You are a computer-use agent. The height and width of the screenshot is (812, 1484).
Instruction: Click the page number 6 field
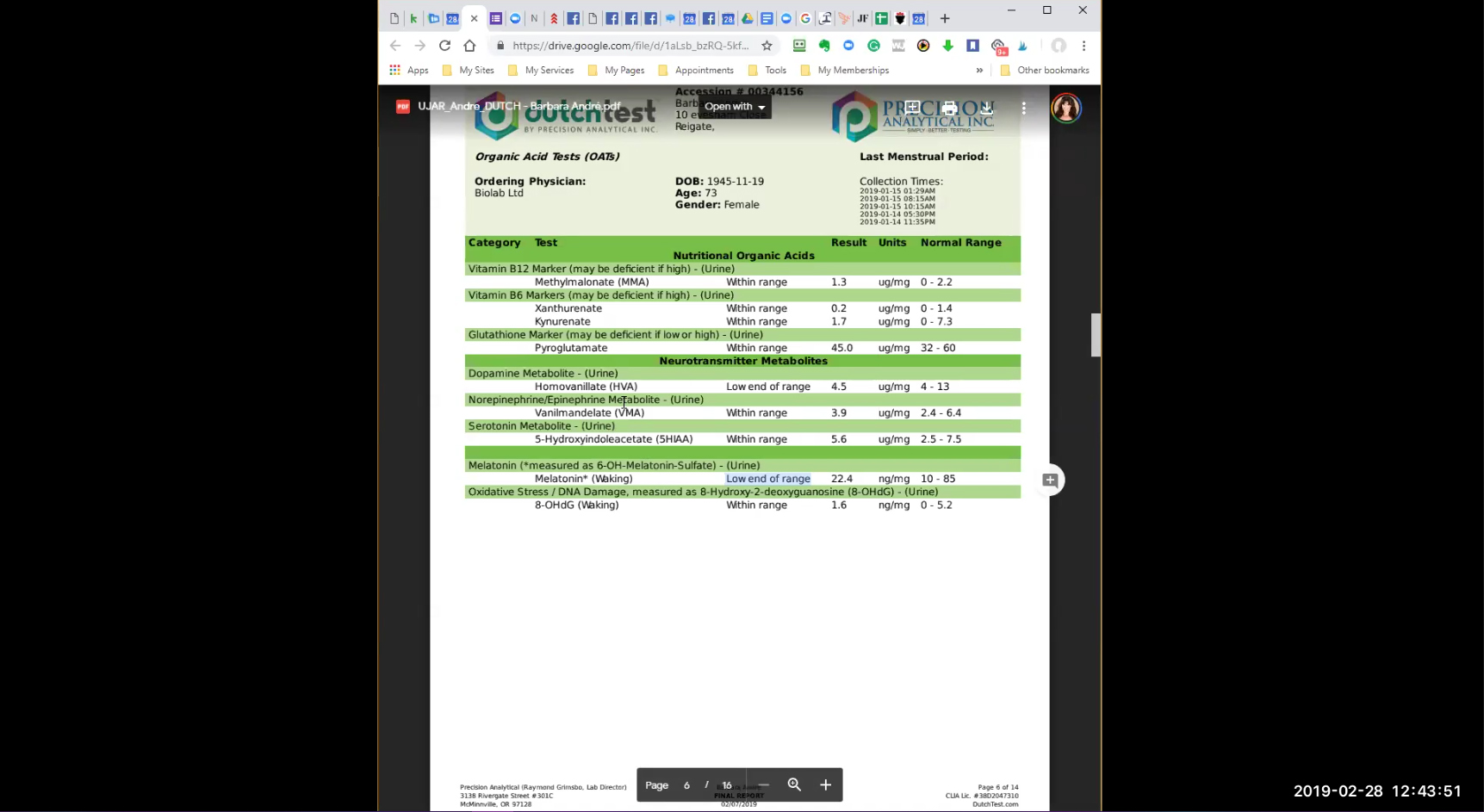[686, 785]
